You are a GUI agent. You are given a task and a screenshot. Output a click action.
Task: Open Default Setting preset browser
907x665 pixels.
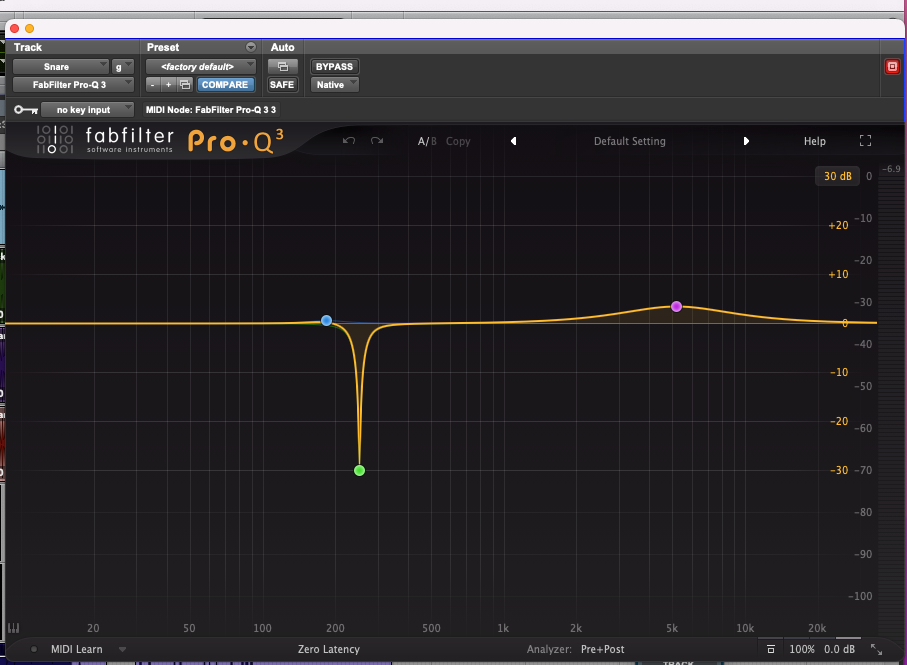click(x=629, y=141)
